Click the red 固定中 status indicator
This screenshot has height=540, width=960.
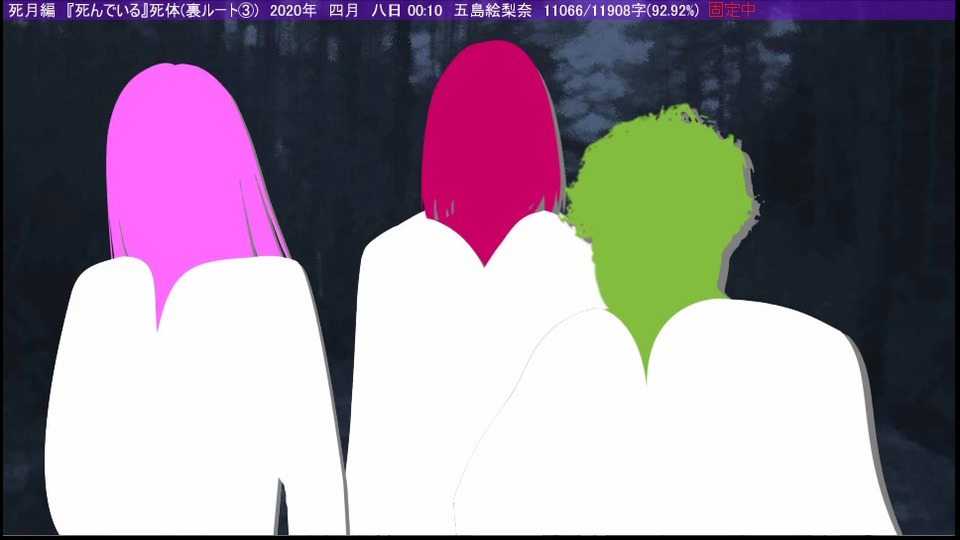732,10
